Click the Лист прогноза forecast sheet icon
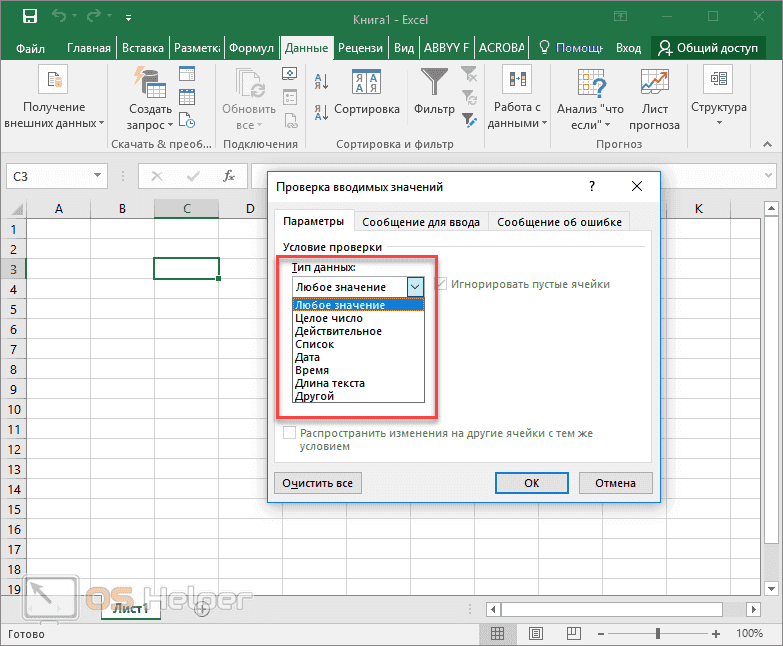The height and width of the screenshot is (646, 783). click(x=655, y=85)
